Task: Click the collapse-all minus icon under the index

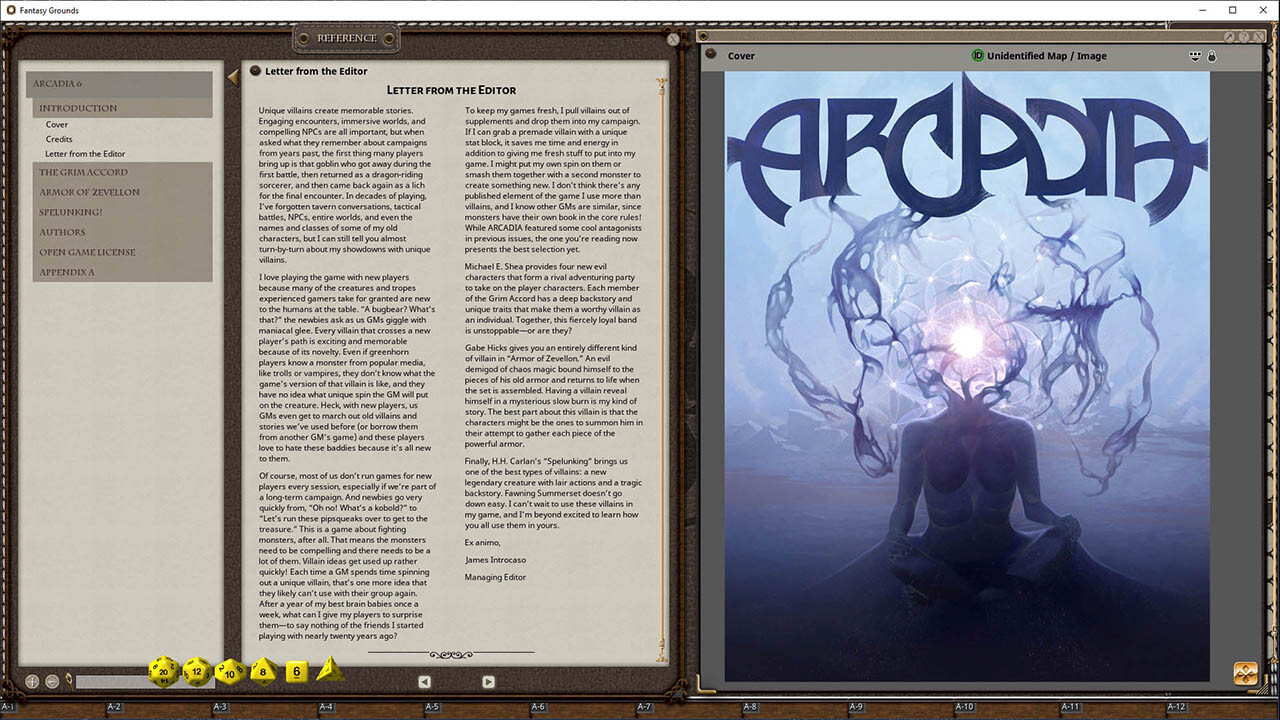Action: click(52, 681)
